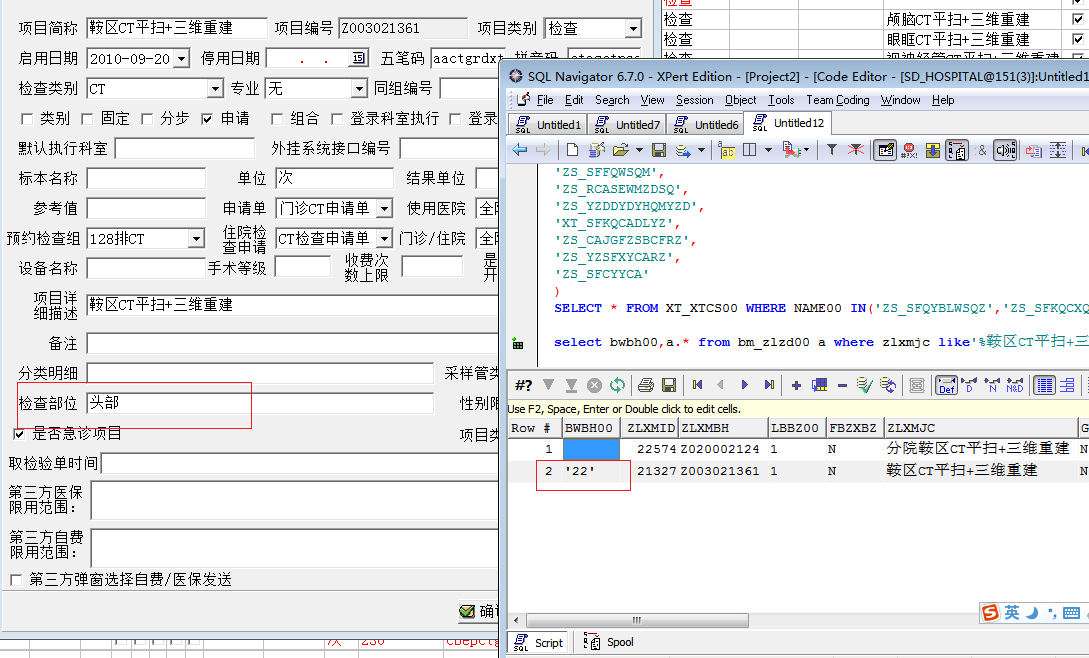Click the back arrow in SQL Navigator toolbar
The height and width of the screenshot is (658, 1089).
519,149
